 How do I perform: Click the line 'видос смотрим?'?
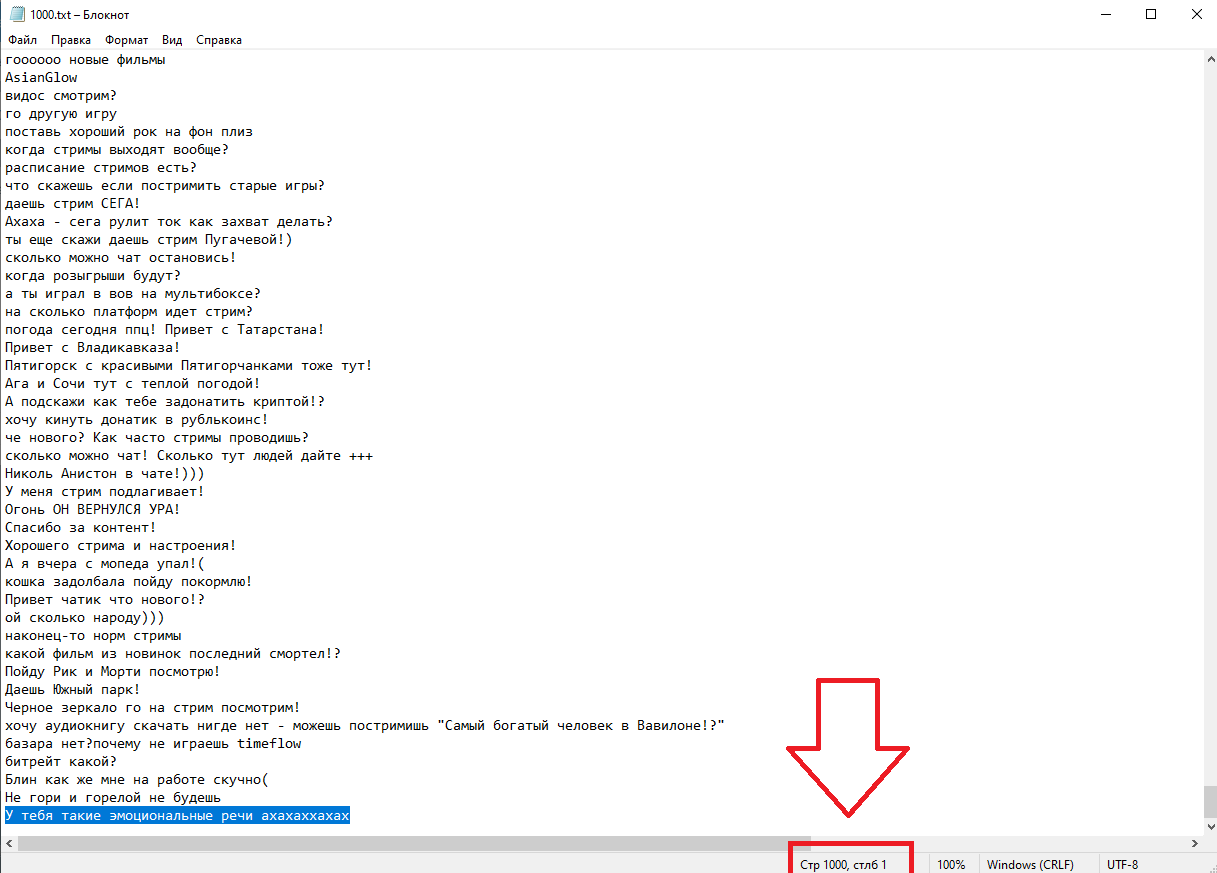pos(61,95)
